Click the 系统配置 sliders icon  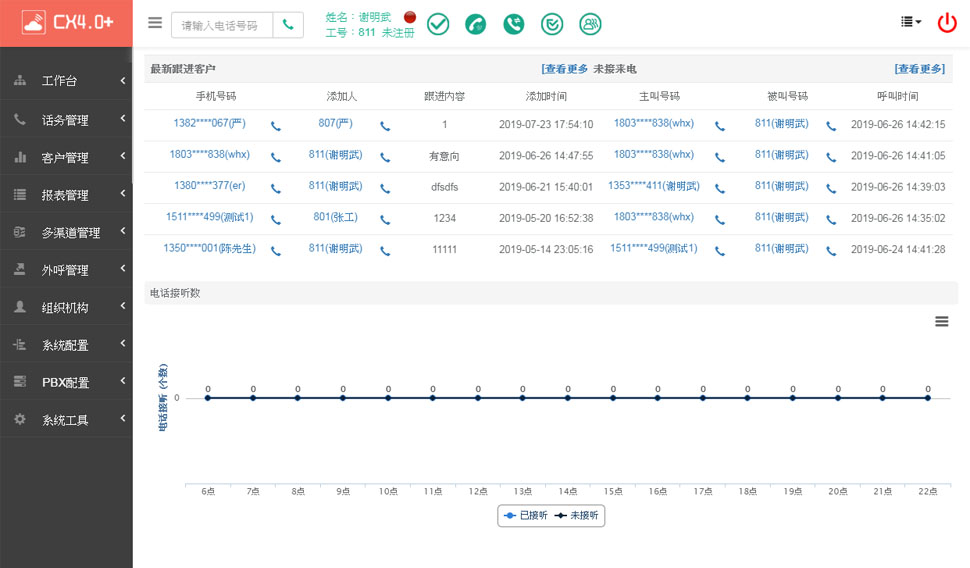[x=20, y=344]
